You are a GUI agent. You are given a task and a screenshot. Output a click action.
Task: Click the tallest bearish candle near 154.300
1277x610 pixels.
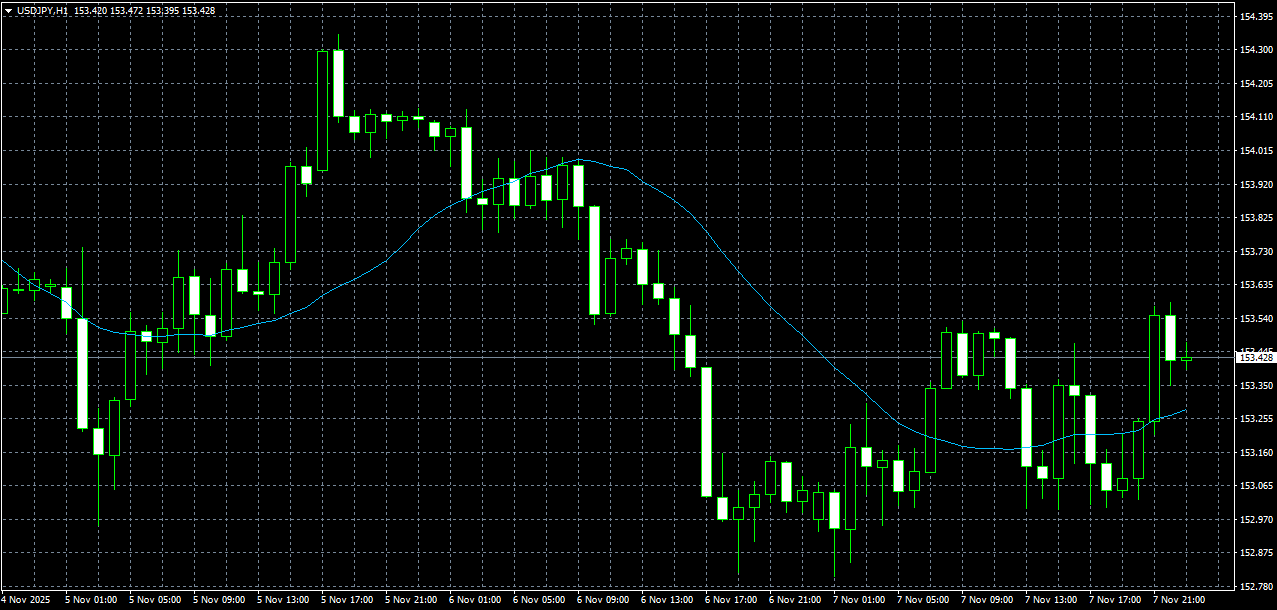point(338,83)
